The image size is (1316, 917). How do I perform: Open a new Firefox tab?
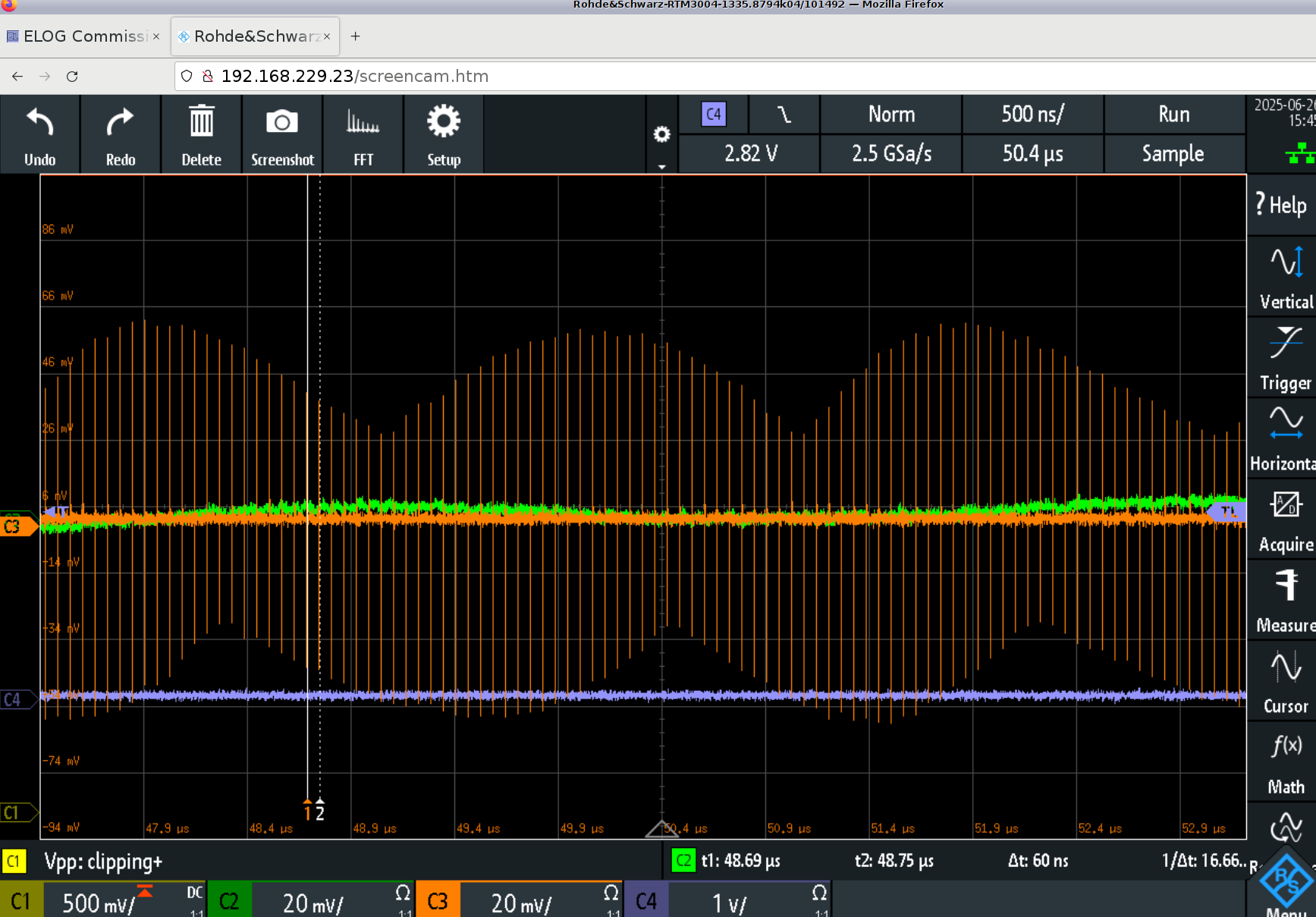tap(355, 36)
